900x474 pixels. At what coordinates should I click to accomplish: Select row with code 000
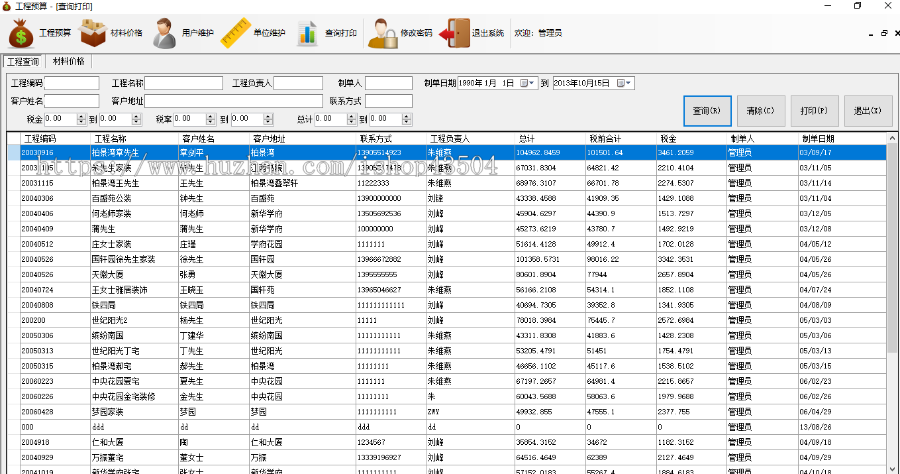[447, 427]
